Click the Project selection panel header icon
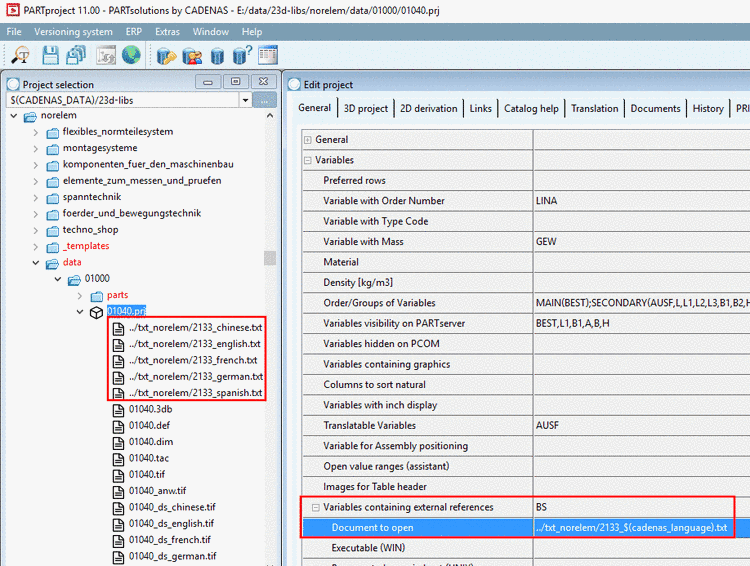This screenshot has height=566, width=750. [x=13, y=85]
